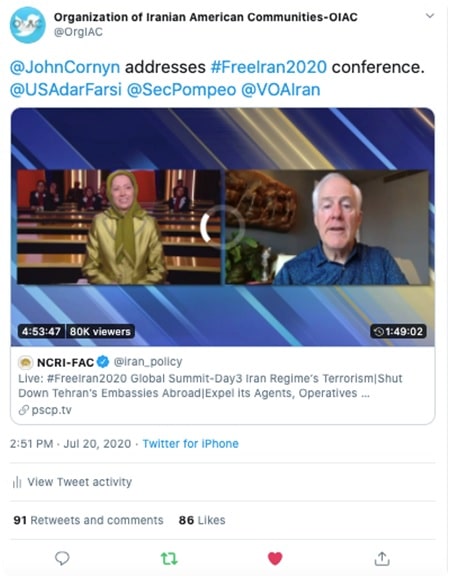Open the @SecPompeo mention link

(181, 90)
